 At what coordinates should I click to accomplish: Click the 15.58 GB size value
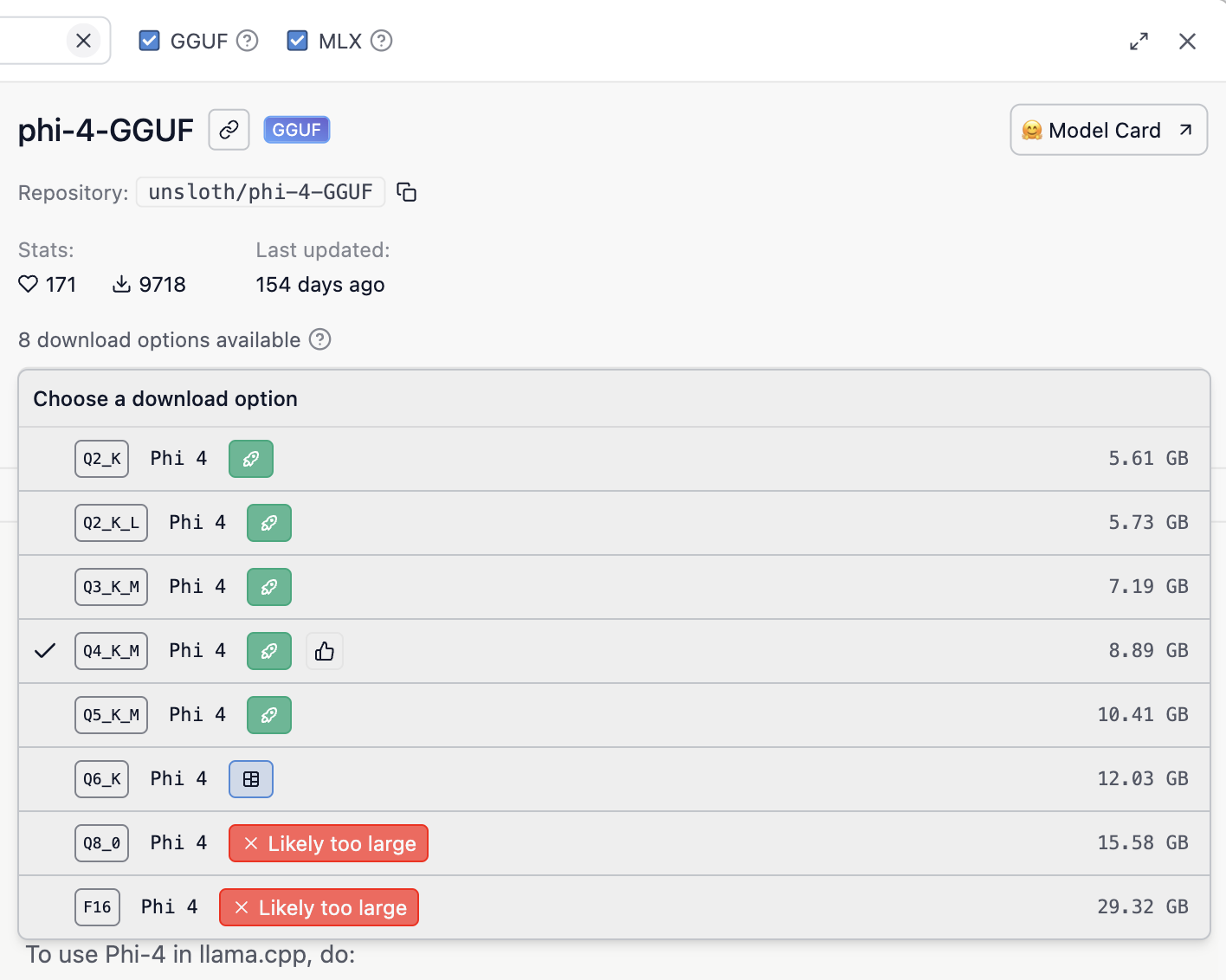(x=1143, y=843)
